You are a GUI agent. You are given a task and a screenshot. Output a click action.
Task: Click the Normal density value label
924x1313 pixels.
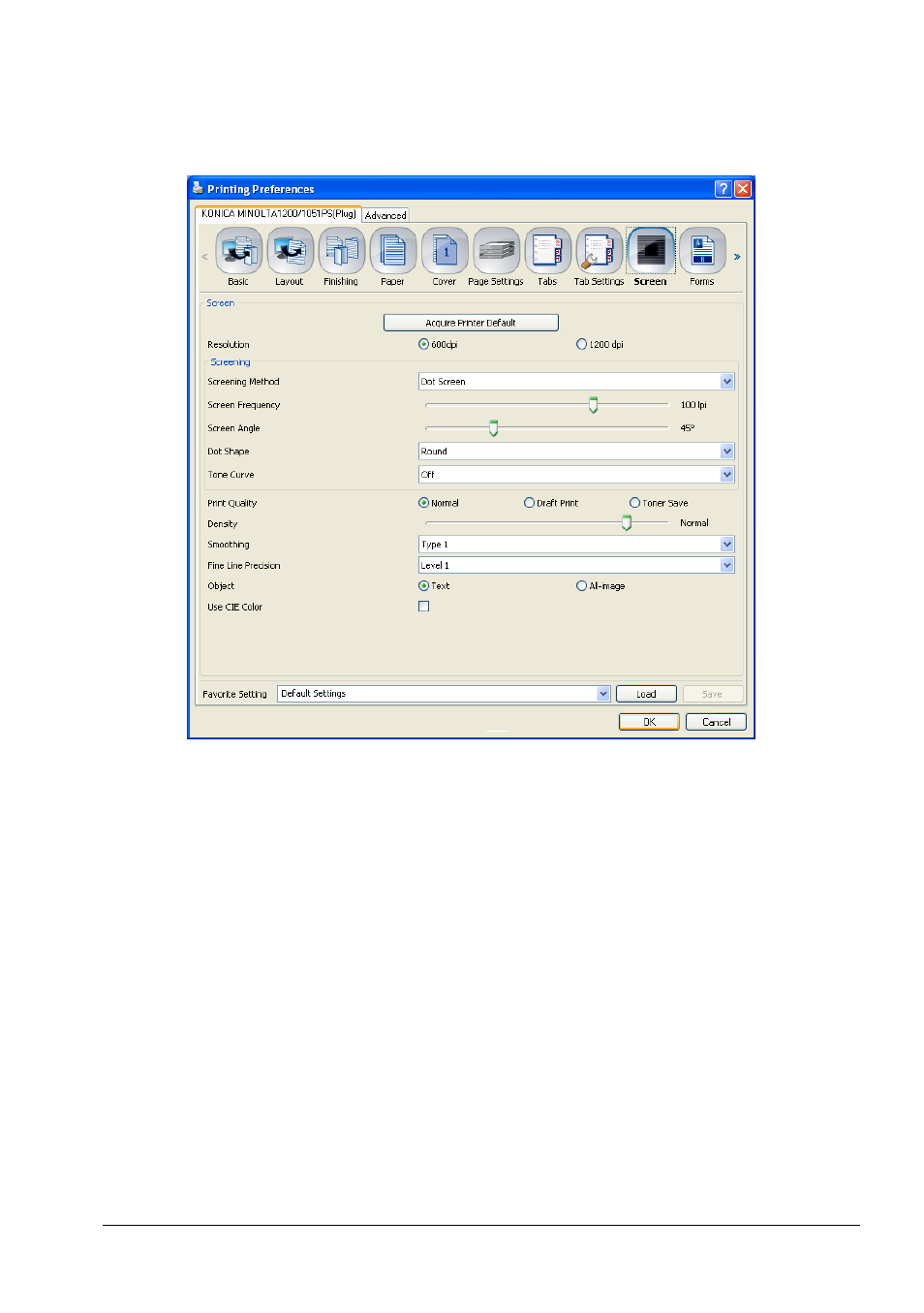tap(694, 523)
